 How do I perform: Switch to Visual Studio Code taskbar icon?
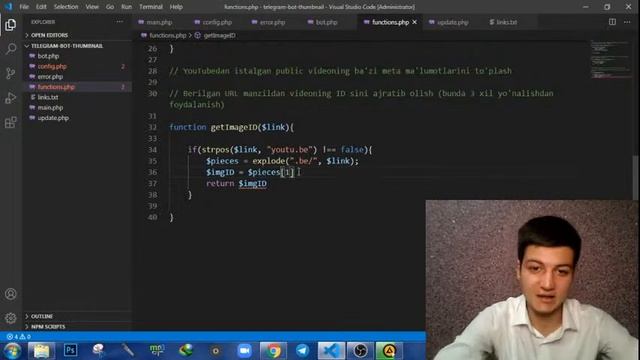click(x=331, y=351)
